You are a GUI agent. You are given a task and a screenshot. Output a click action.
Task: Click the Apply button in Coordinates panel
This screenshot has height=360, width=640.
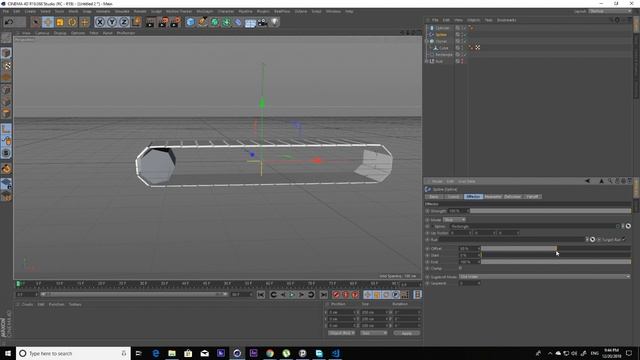tap(407, 333)
